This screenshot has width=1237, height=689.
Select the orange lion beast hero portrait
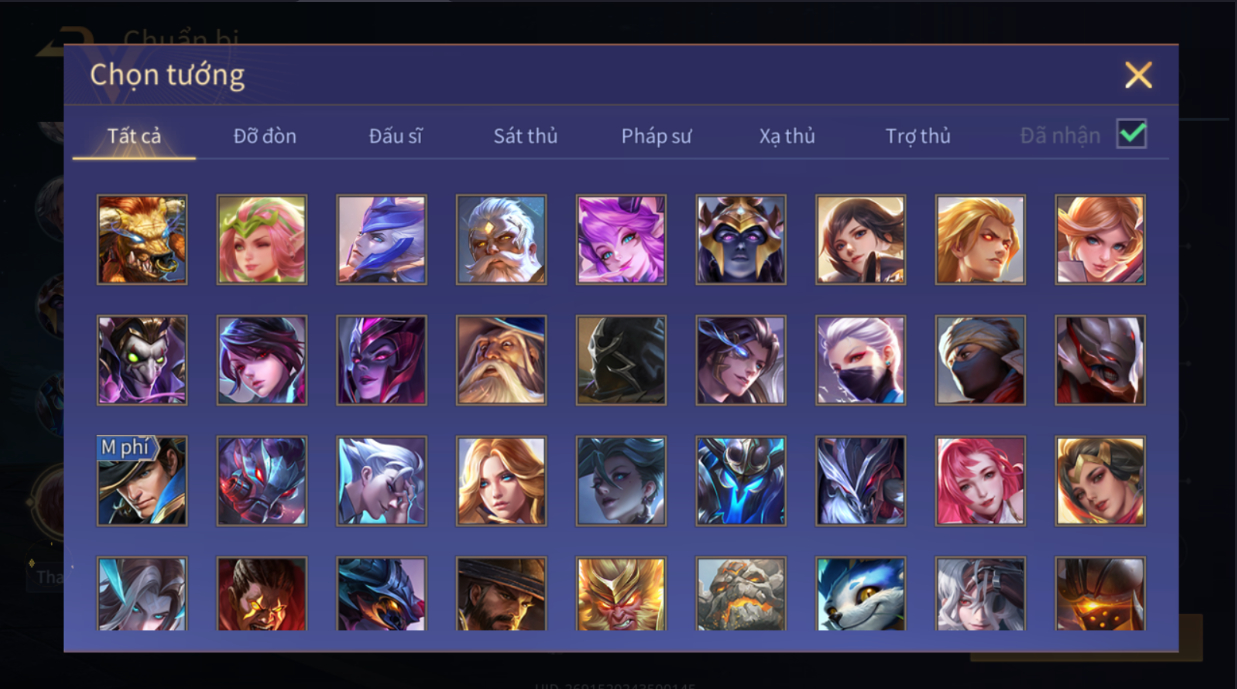click(142, 240)
